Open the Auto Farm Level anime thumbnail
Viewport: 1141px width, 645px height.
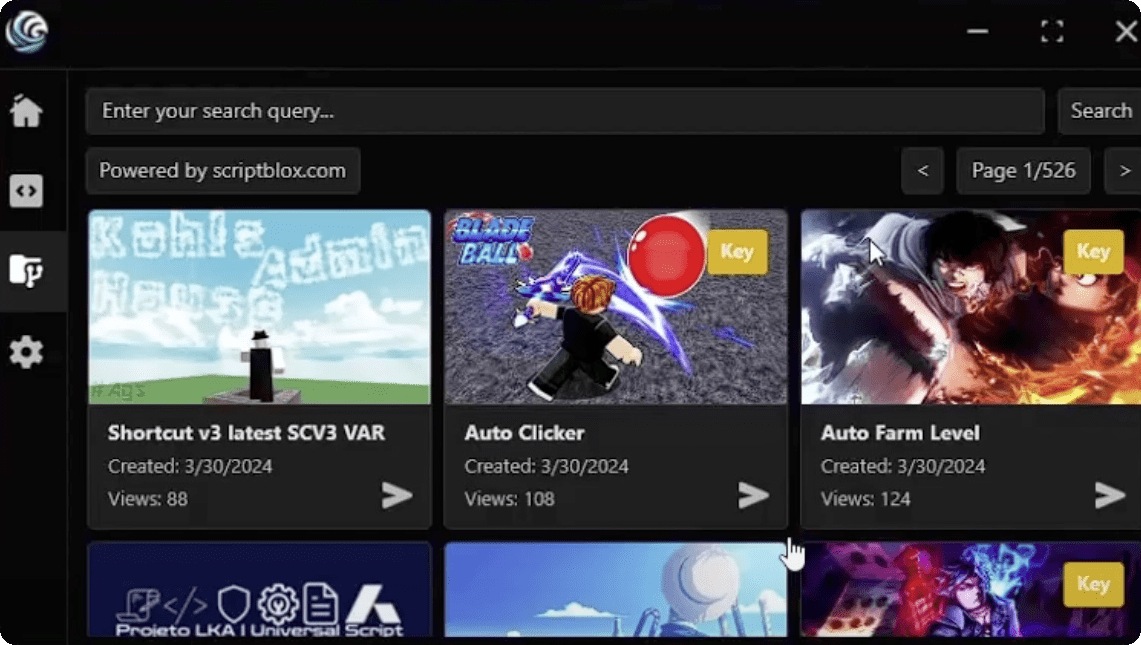coord(971,306)
